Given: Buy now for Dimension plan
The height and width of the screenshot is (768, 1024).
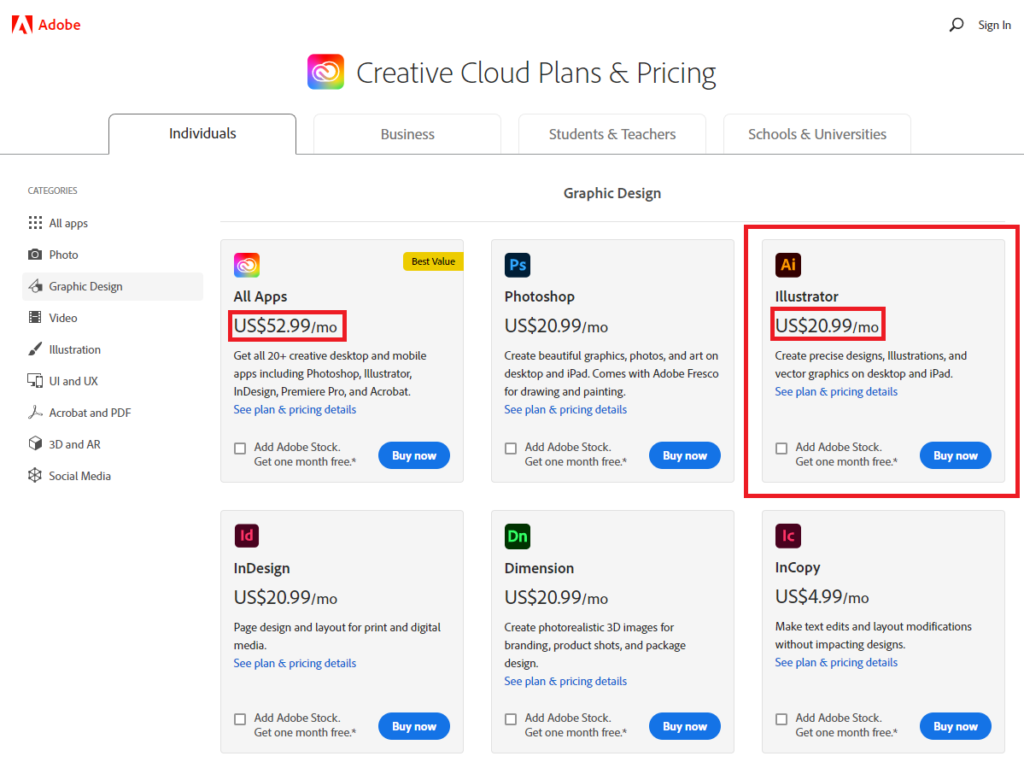Looking at the screenshot, I should [684, 726].
